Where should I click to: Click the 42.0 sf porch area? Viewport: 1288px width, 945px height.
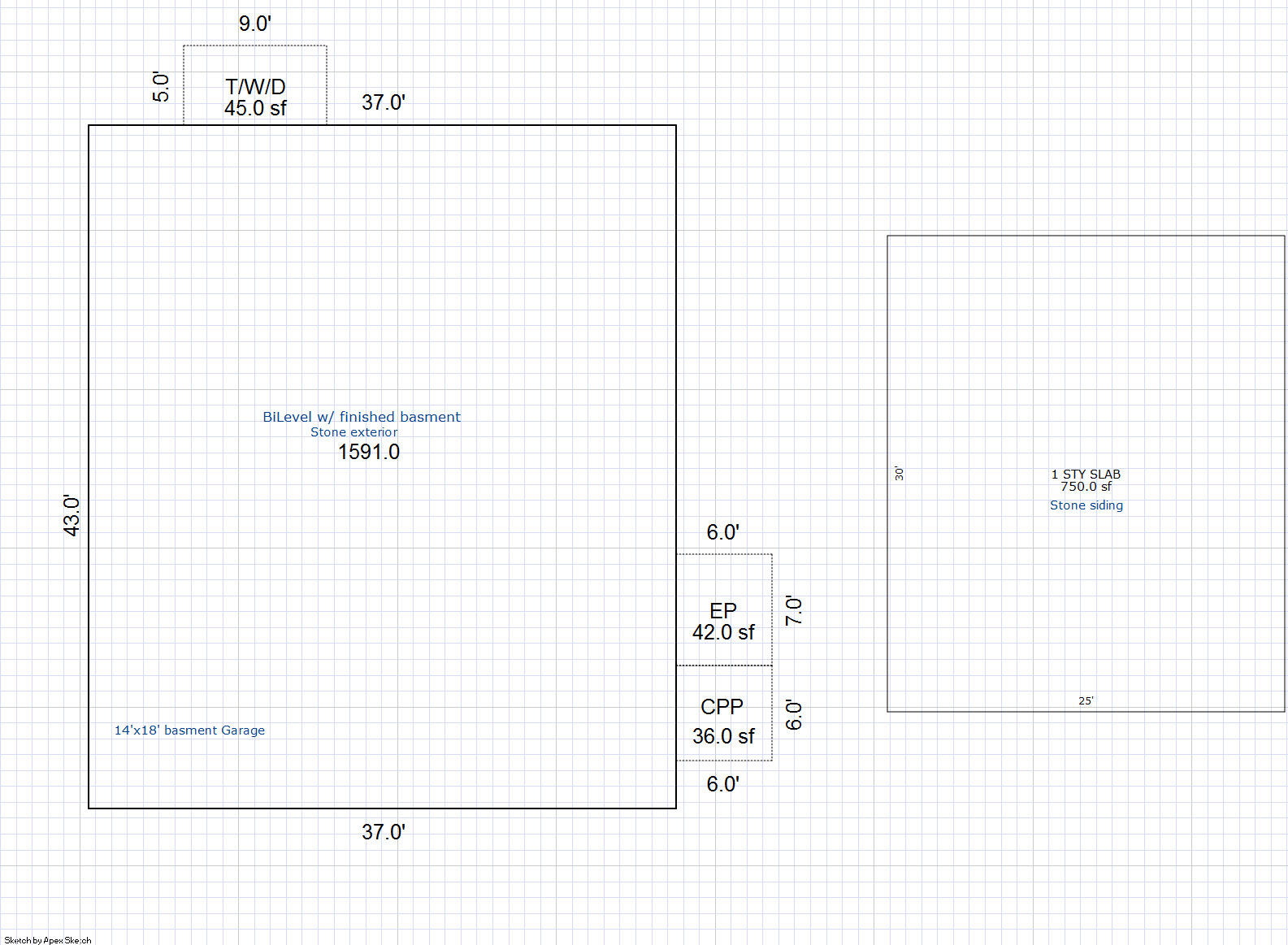coord(723,632)
